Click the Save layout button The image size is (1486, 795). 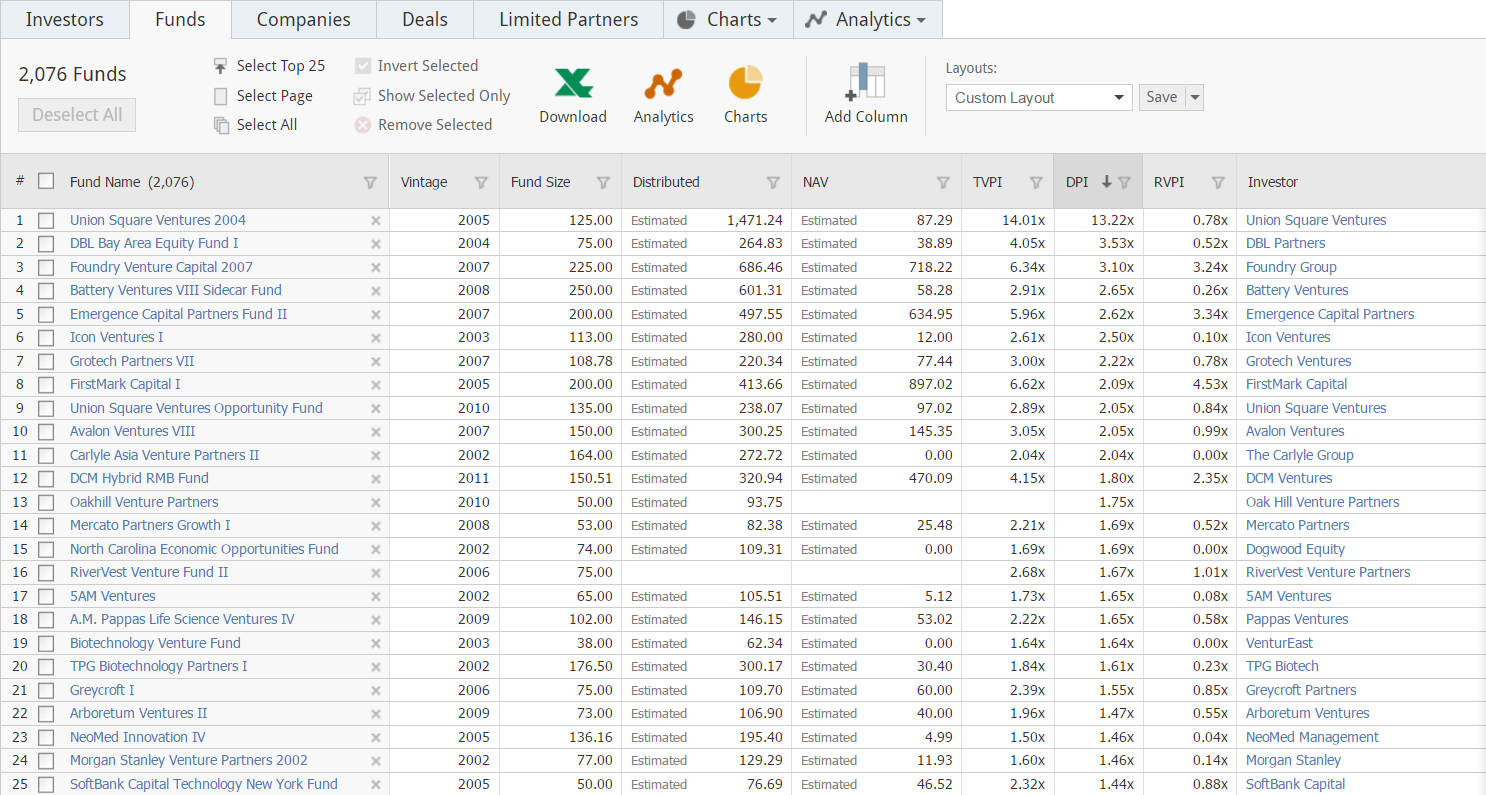pyautogui.click(x=1162, y=97)
